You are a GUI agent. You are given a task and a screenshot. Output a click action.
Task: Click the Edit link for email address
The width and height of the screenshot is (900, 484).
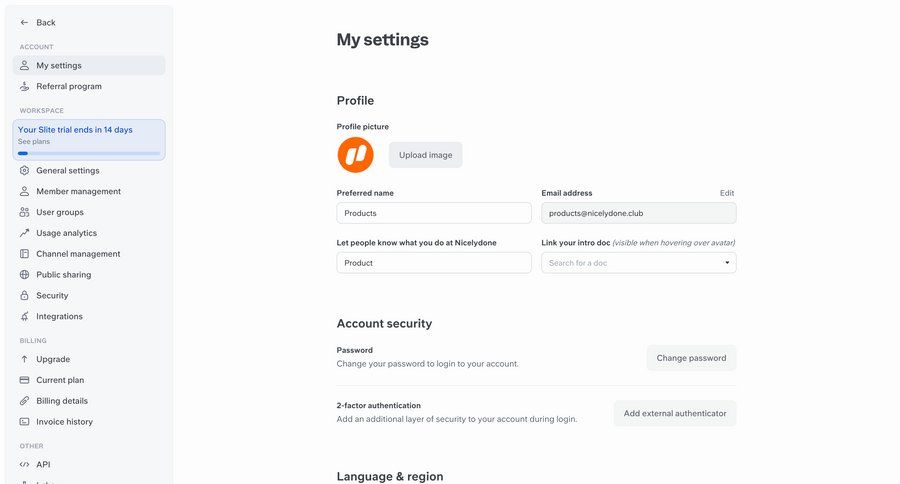(727, 193)
